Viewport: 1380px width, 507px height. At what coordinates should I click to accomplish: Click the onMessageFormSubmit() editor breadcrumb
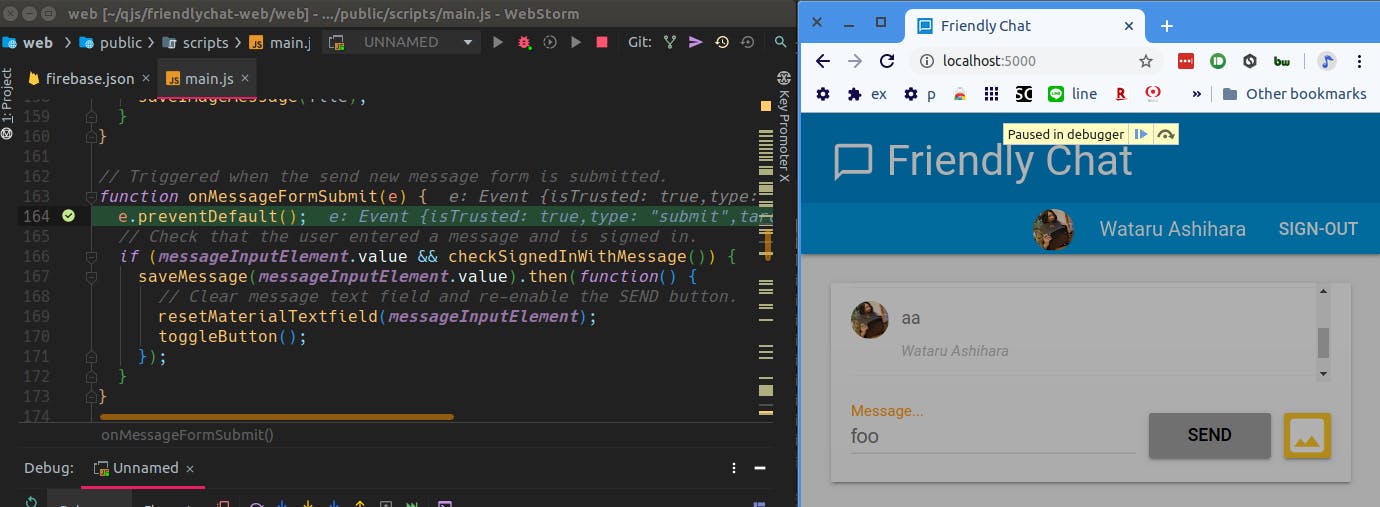pos(187,435)
